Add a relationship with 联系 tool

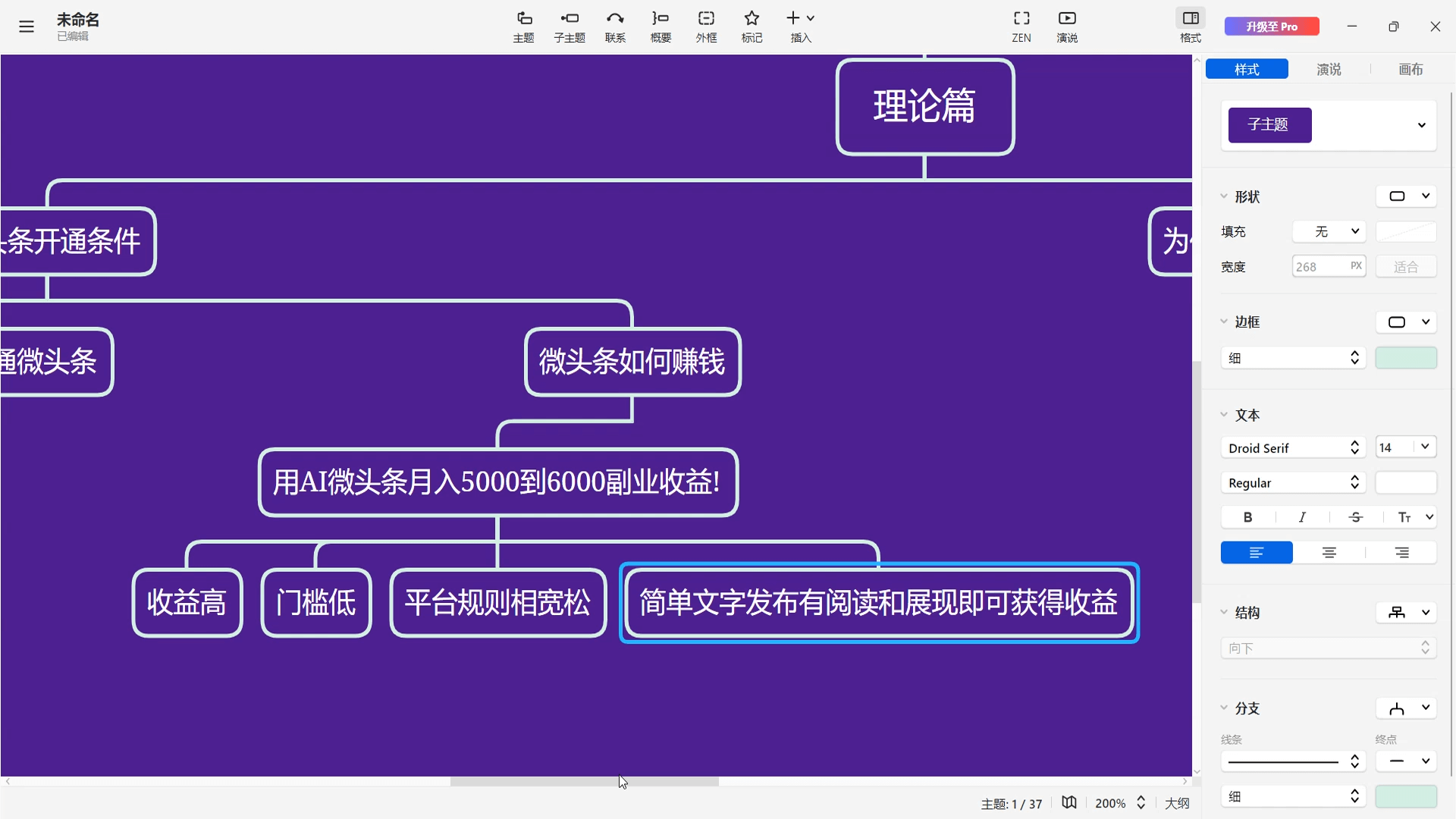pos(615,27)
